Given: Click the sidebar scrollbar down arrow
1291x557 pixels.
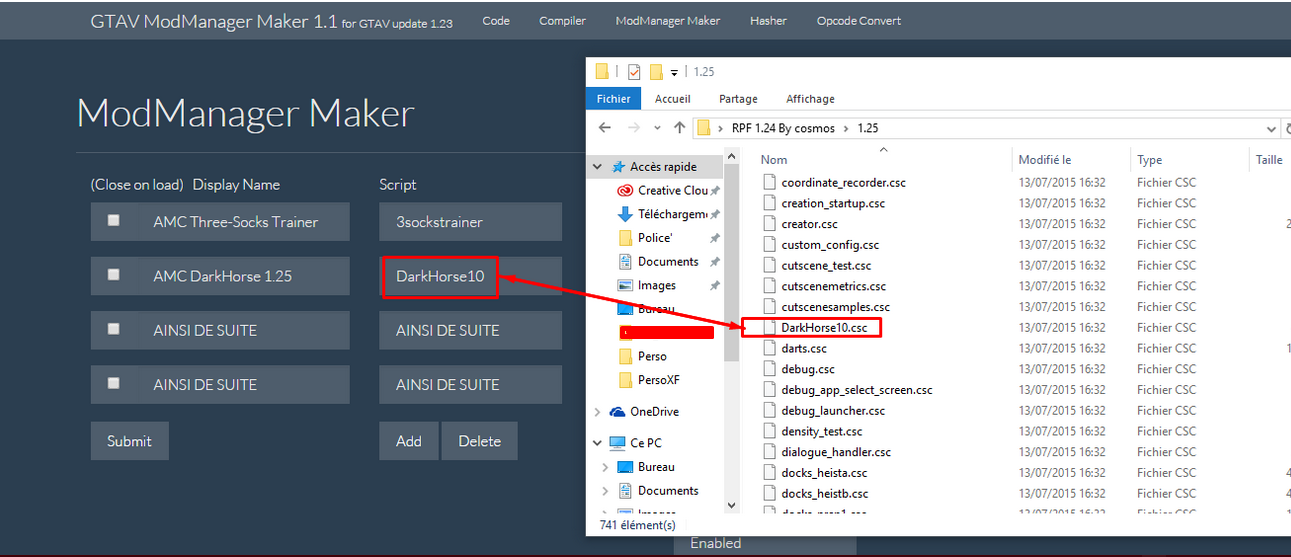Looking at the screenshot, I should [731, 506].
